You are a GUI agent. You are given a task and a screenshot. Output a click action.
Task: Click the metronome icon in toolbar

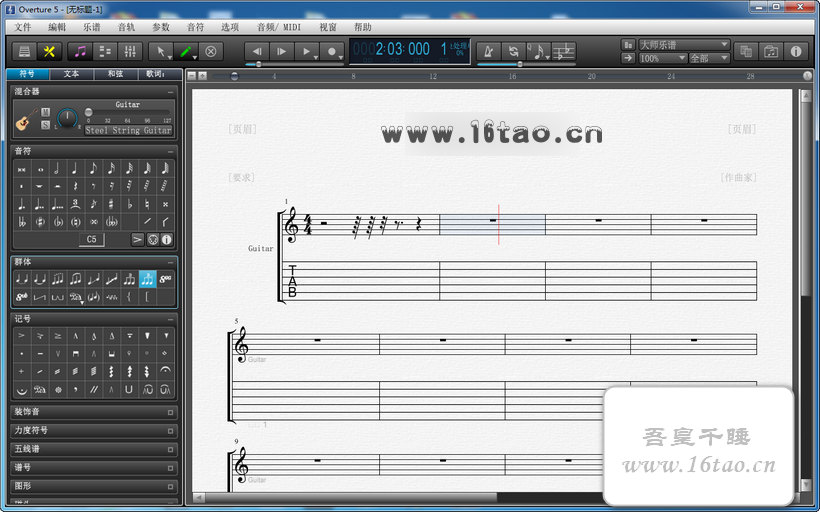pyautogui.click(x=489, y=51)
